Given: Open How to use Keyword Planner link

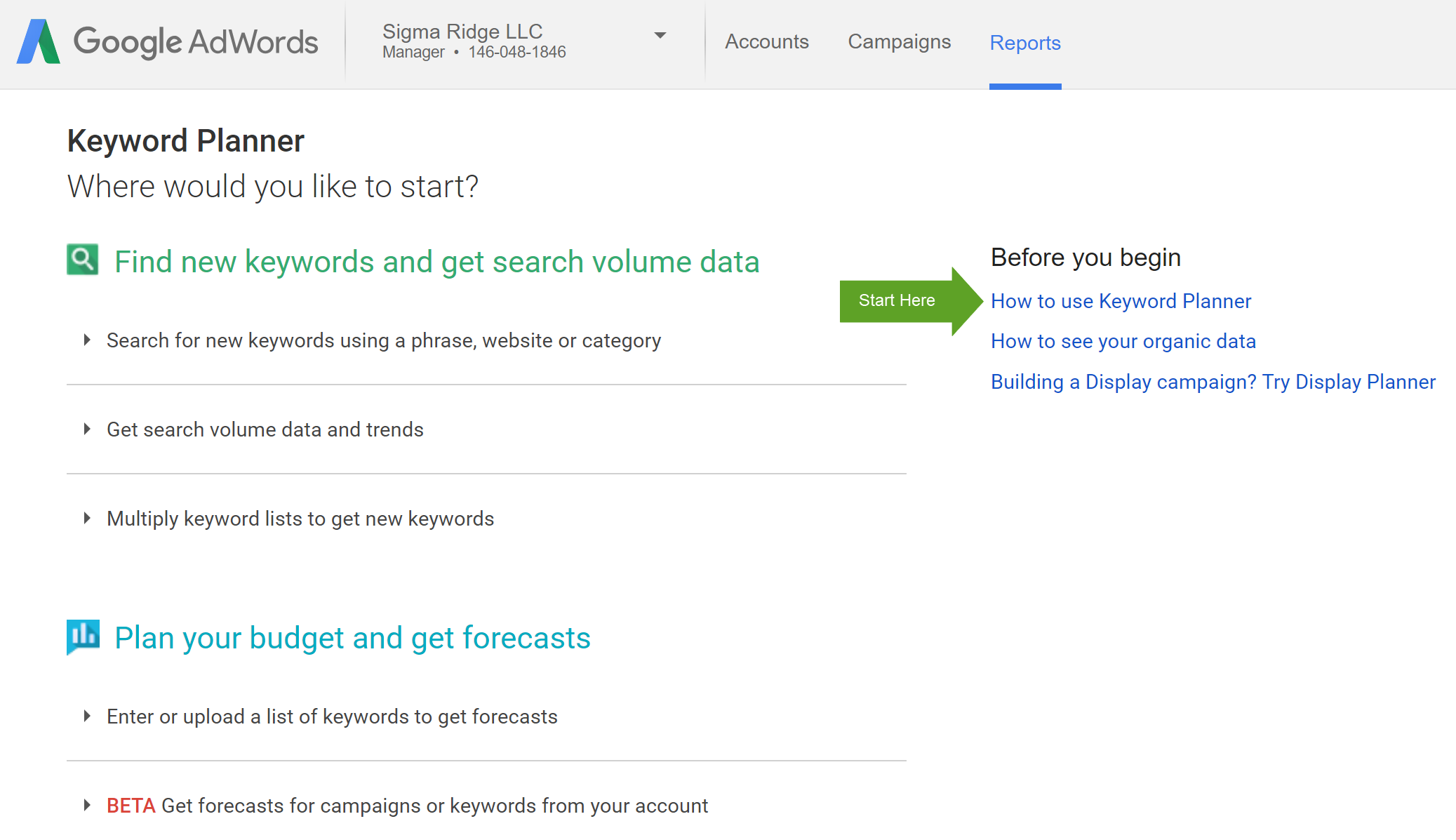Looking at the screenshot, I should (1121, 301).
